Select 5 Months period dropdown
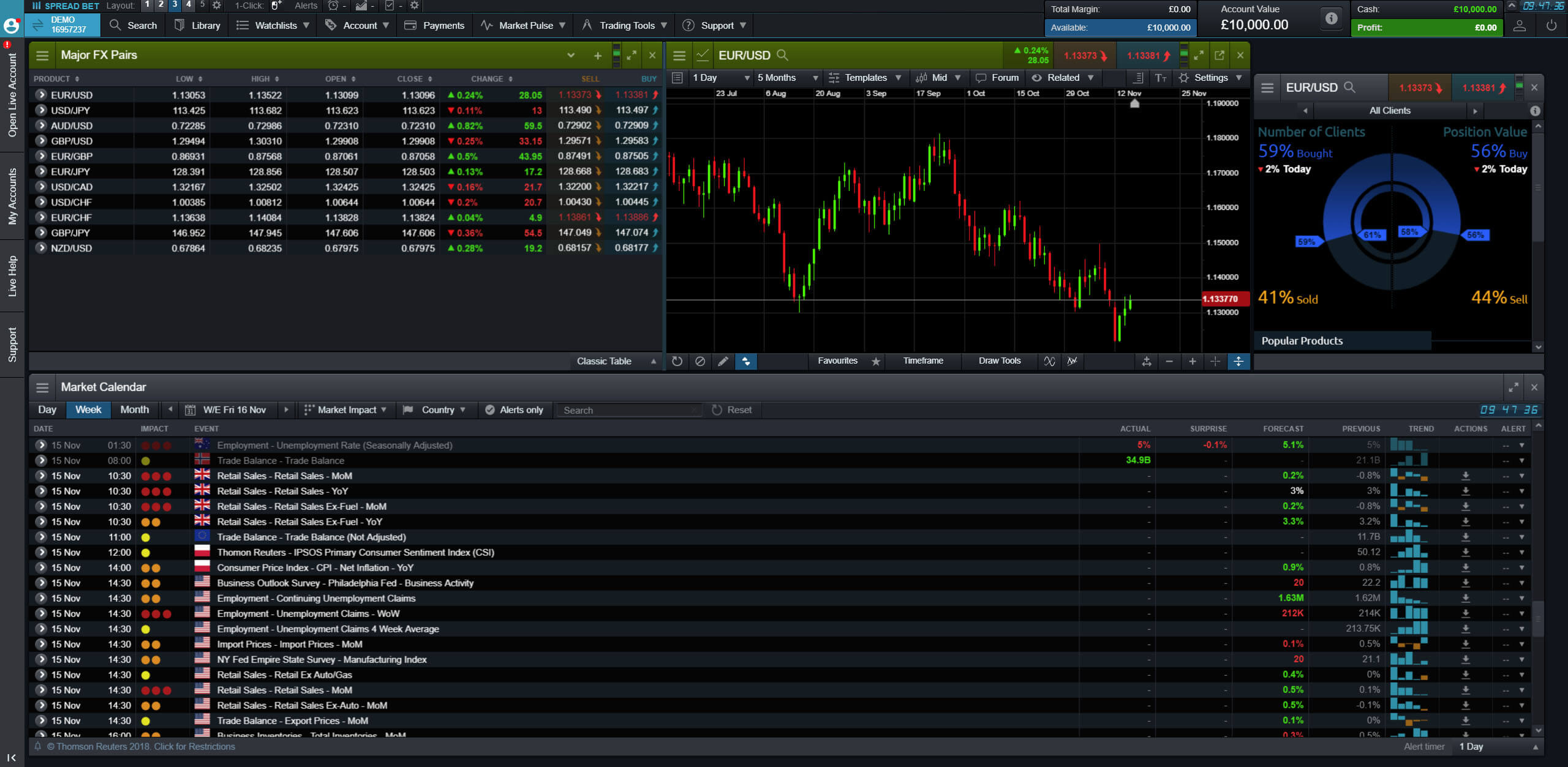This screenshot has width=1568, height=767. coord(787,78)
